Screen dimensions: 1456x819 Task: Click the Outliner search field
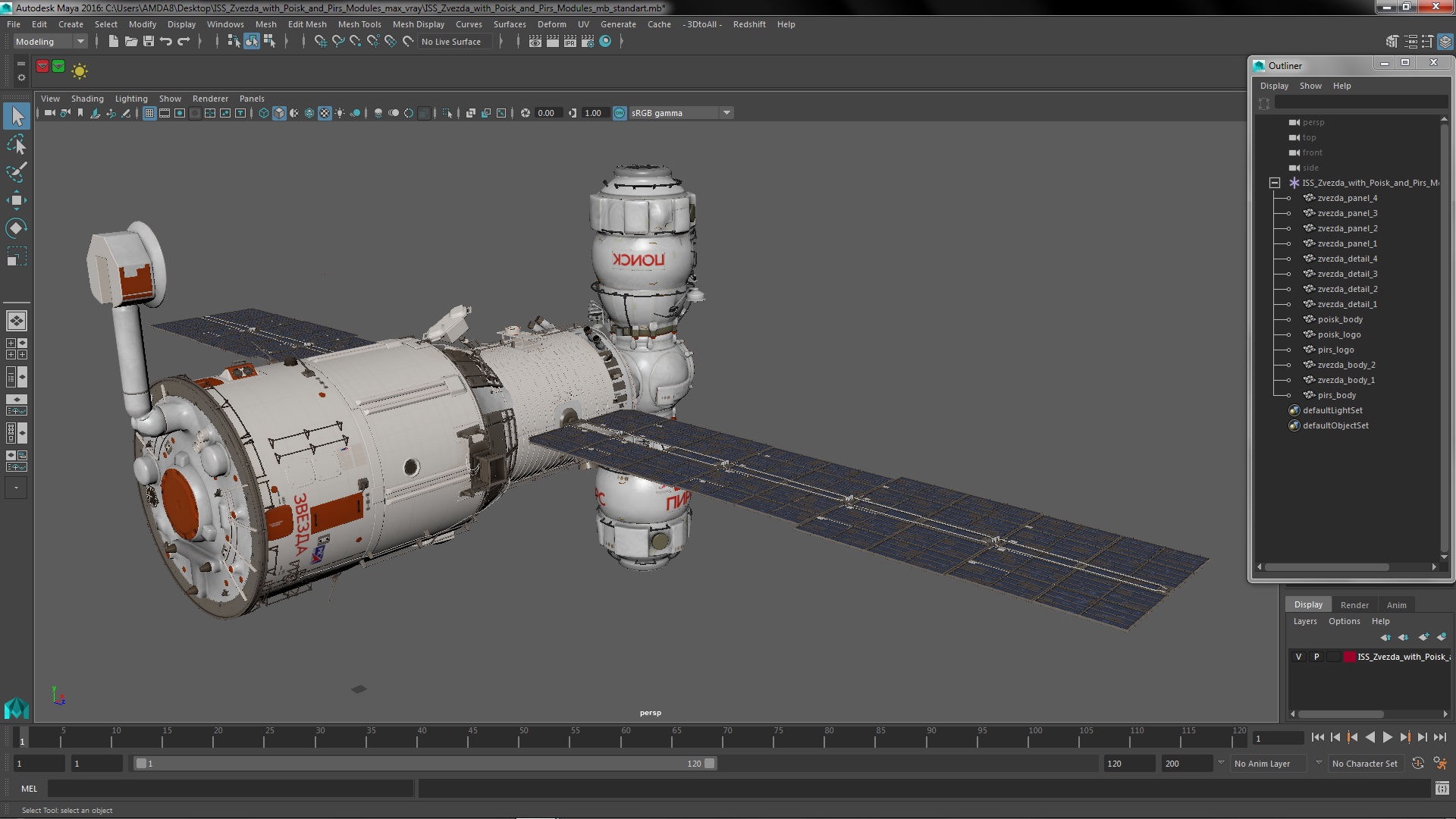point(1360,102)
